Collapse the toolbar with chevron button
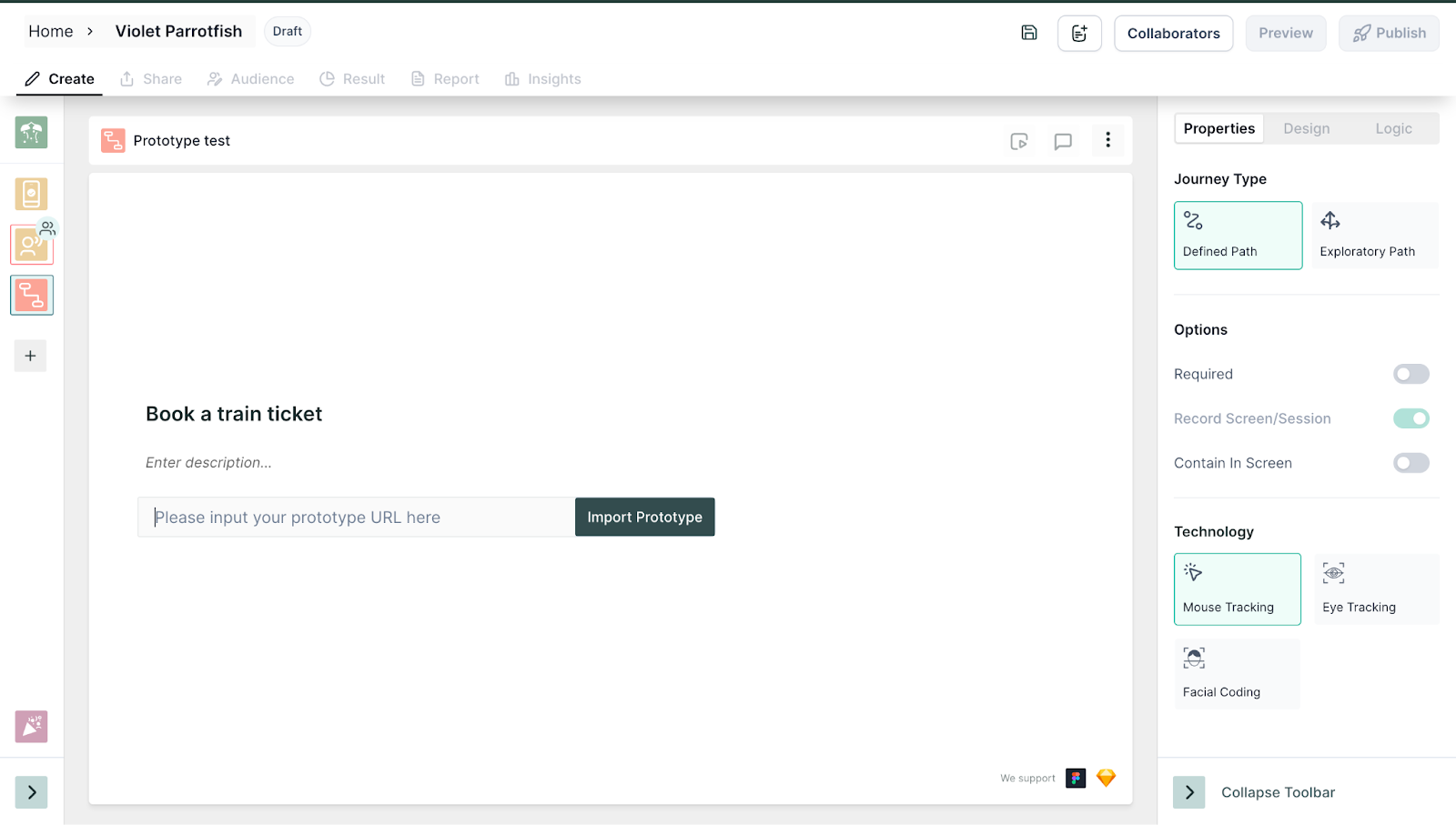 click(x=1188, y=792)
